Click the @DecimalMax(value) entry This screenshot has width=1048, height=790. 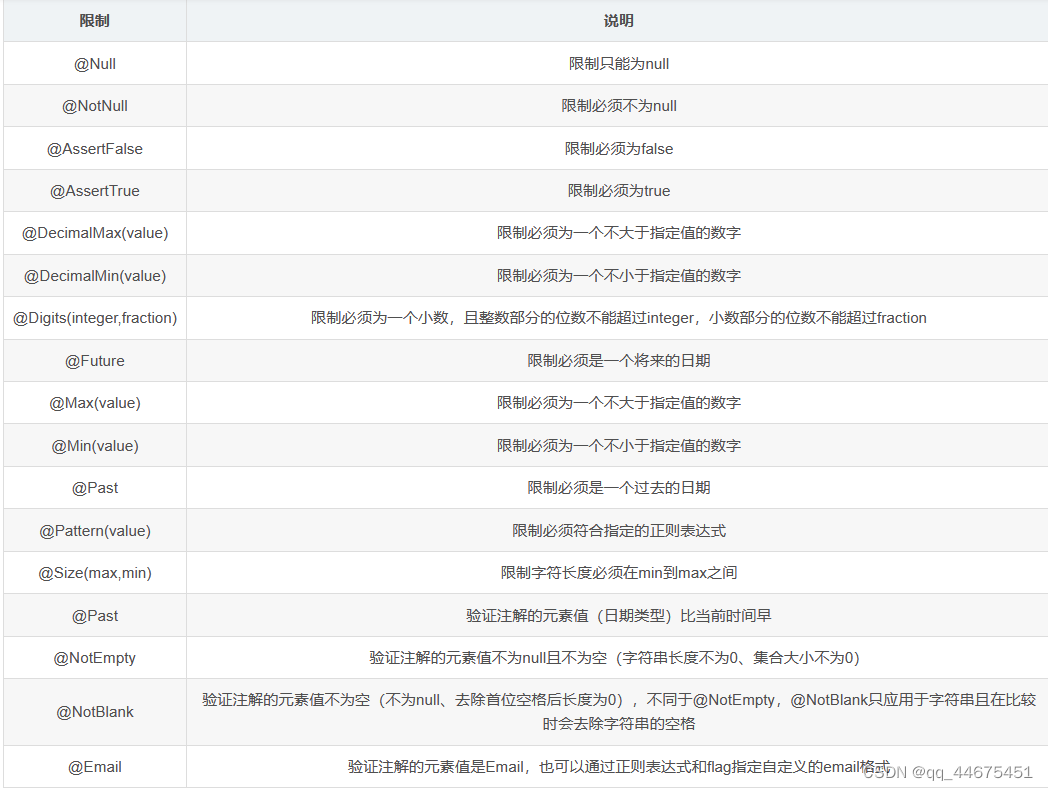tap(94, 233)
